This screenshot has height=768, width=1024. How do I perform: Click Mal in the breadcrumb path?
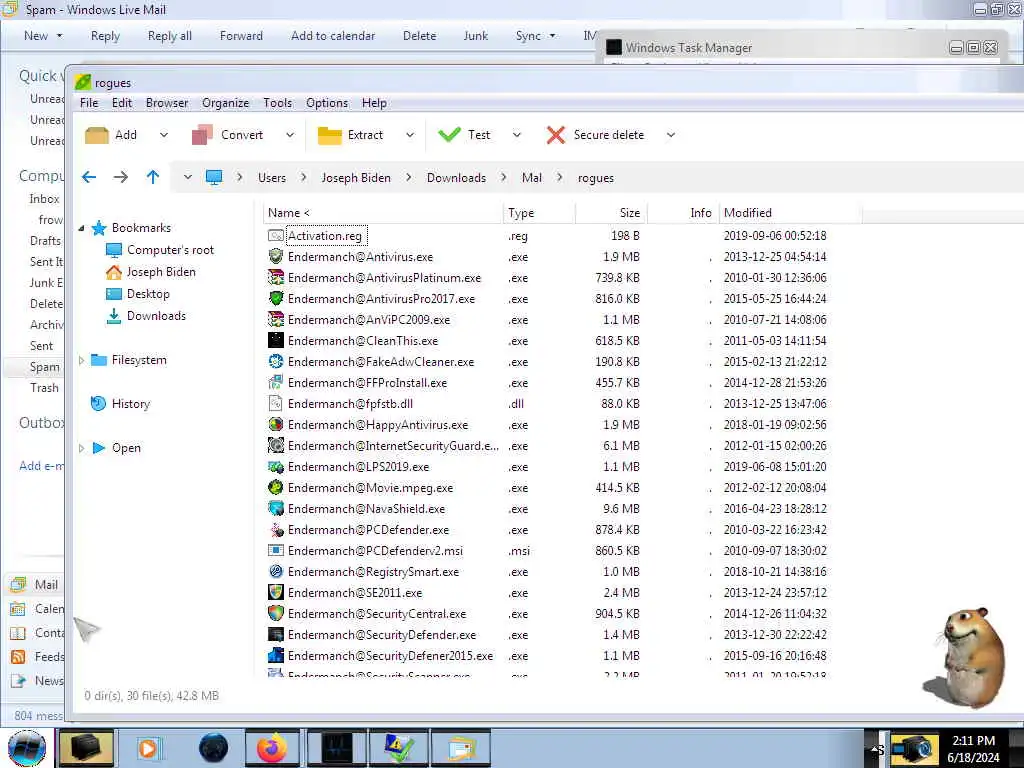[532, 178]
